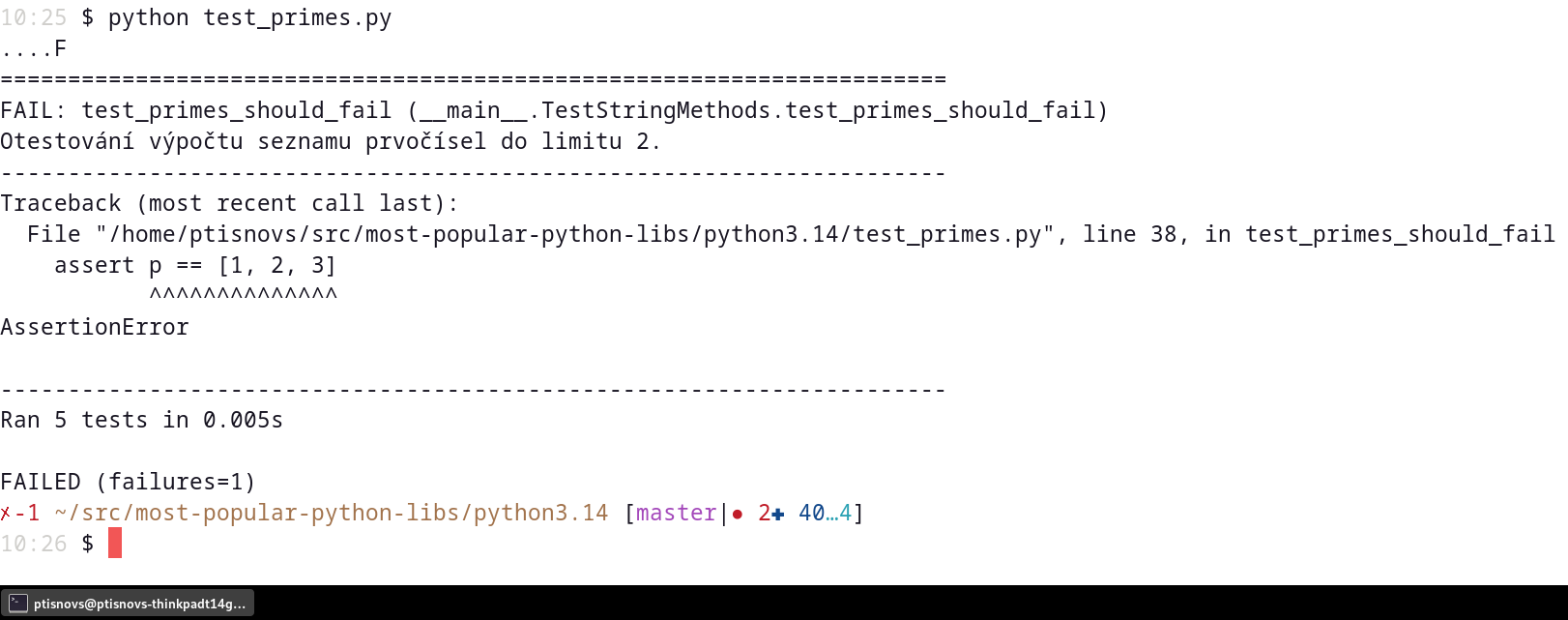Viewport: 1568px width, 620px height.
Task: Click the 'Ran 5 tests in 0.005s' line
Action: pyautogui.click(x=141, y=421)
